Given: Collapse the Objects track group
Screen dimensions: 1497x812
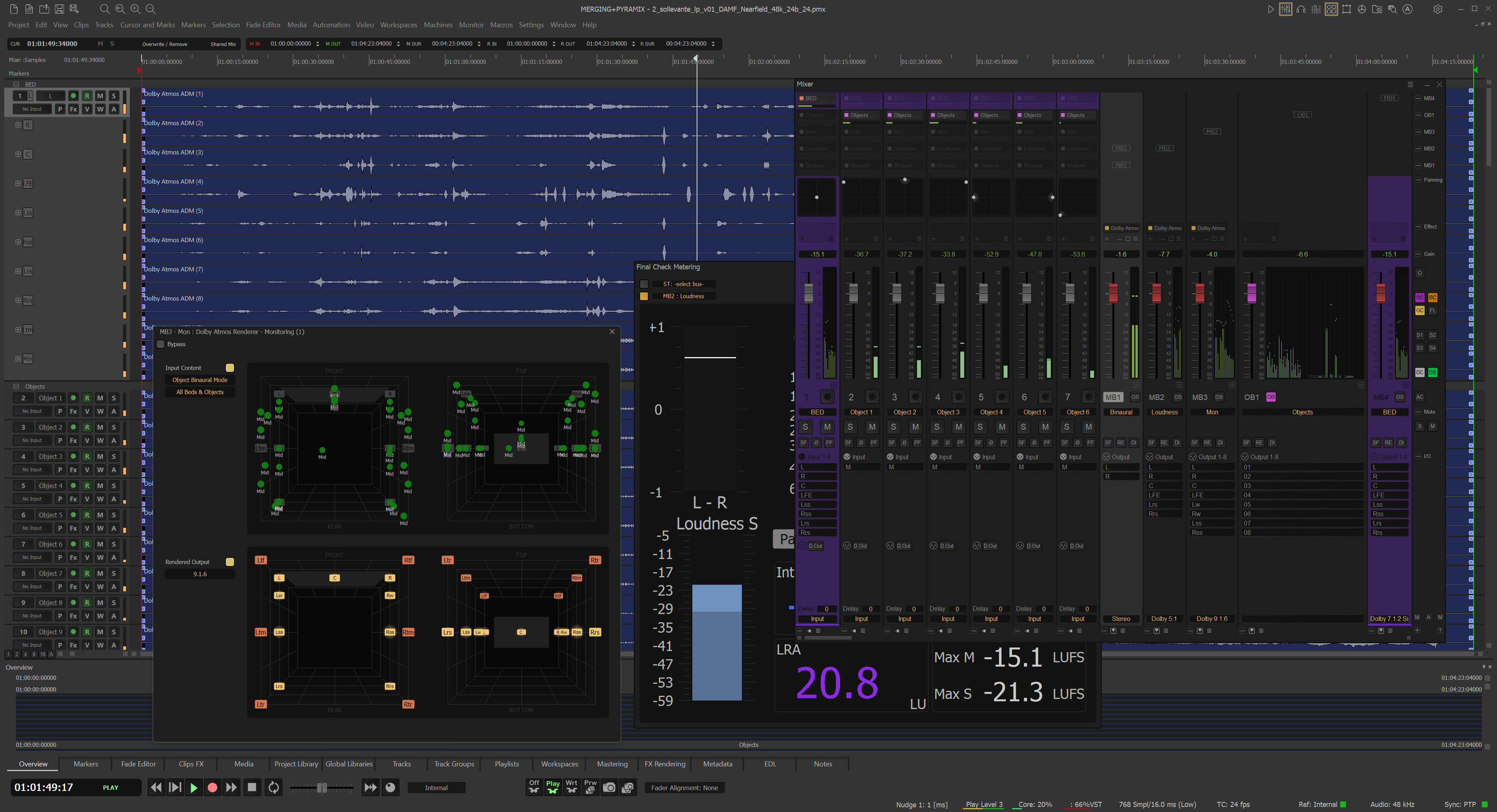Looking at the screenshot, I should click(16, 386).
